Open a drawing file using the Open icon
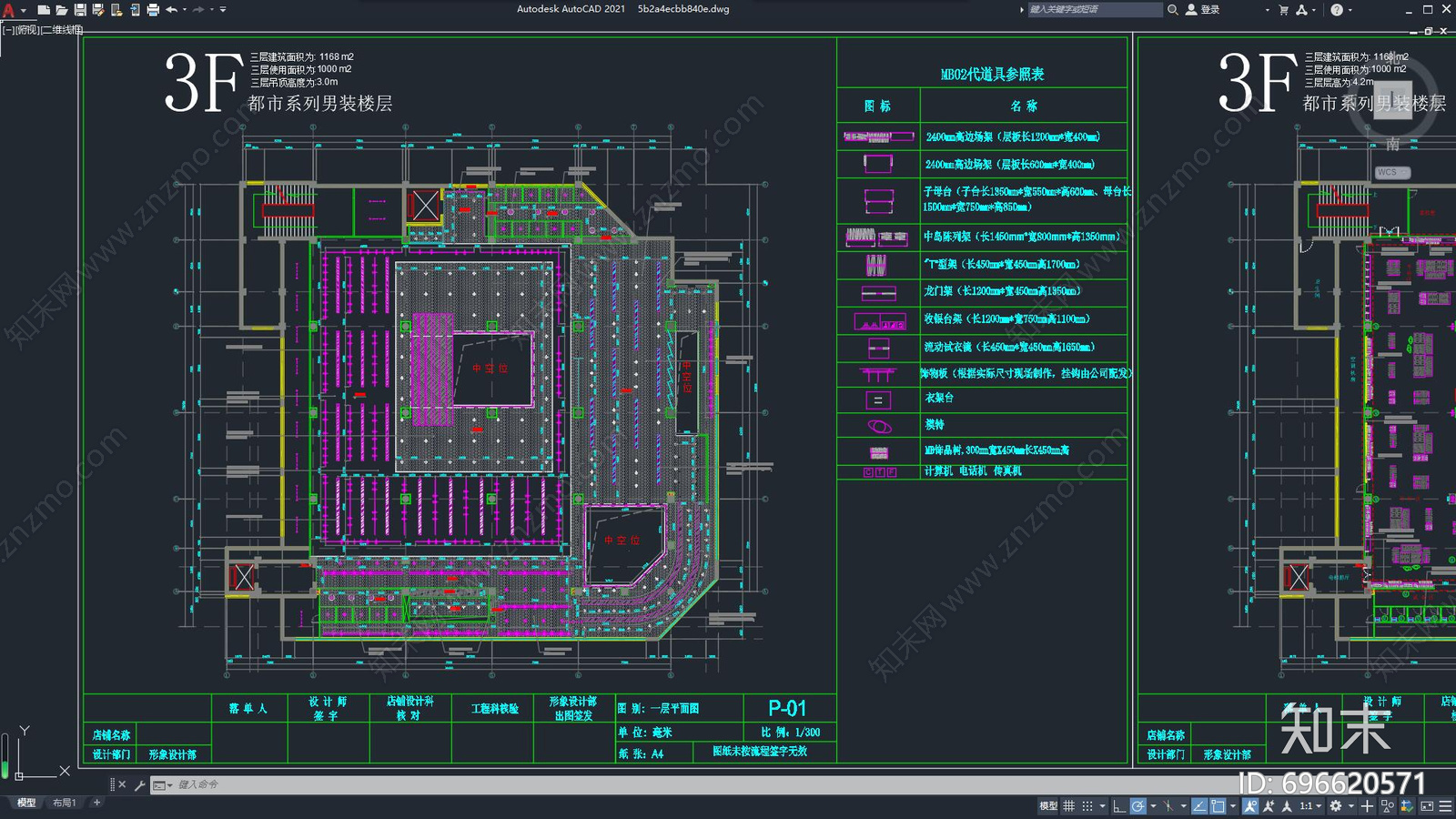The width and height of the screenshot is (1456, 819). point(61,10)
